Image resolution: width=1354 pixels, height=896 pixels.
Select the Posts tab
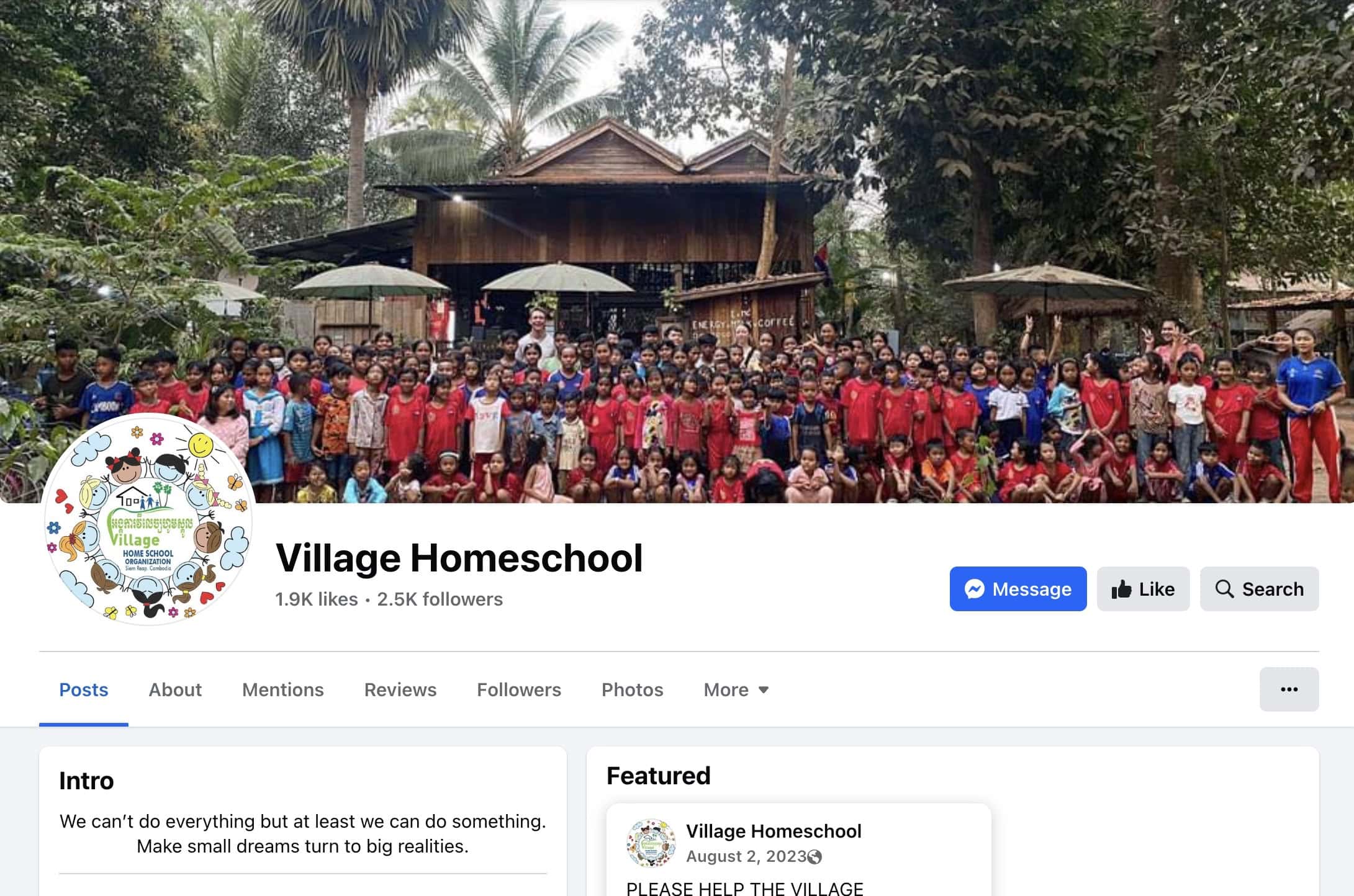(x=84, y=690)
